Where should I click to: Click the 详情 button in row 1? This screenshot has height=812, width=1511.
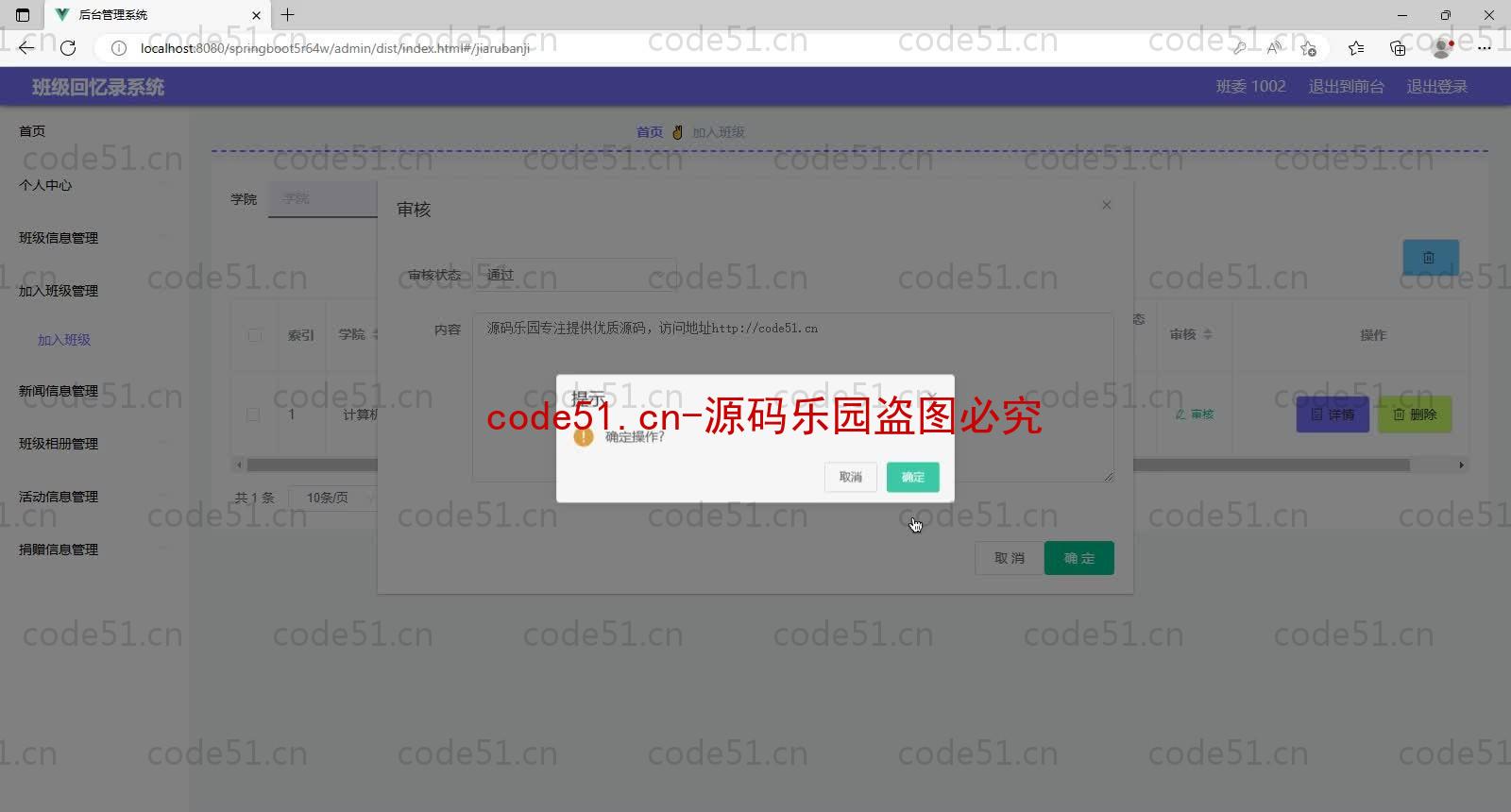click(x=1333, y=414)
